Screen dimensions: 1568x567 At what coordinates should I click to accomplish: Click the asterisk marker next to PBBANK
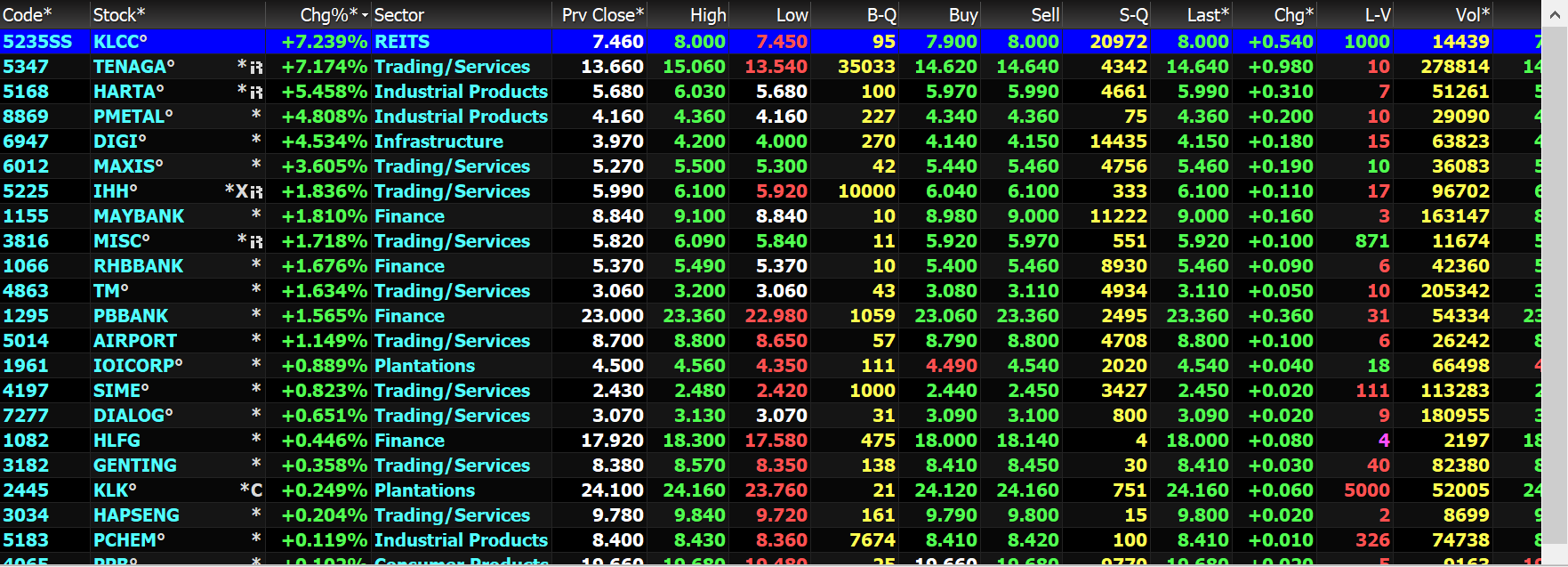[x=256, y=314]
